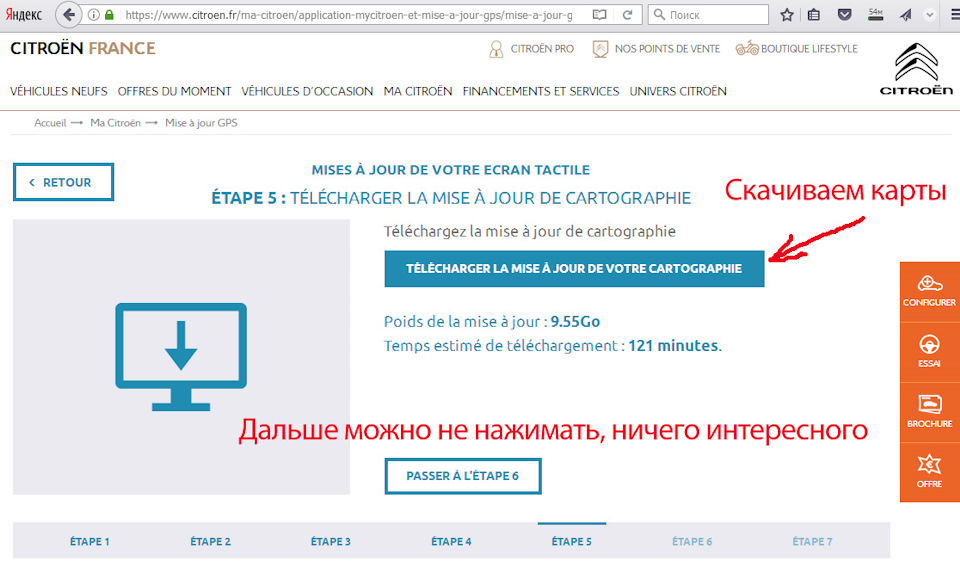960x567 pixels.
Task: Open site info via the circled i icon
Action: [x=94, y=15]
